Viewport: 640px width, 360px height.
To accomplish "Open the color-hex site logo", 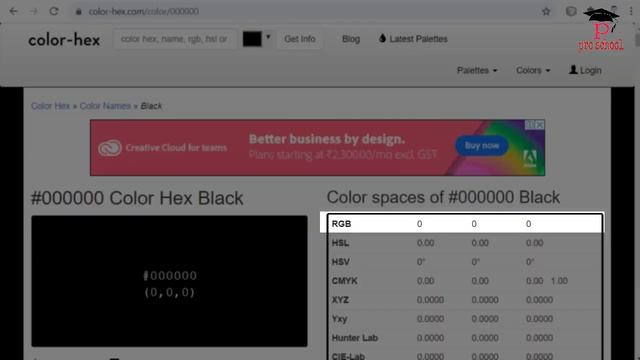I will pos(64,40).
